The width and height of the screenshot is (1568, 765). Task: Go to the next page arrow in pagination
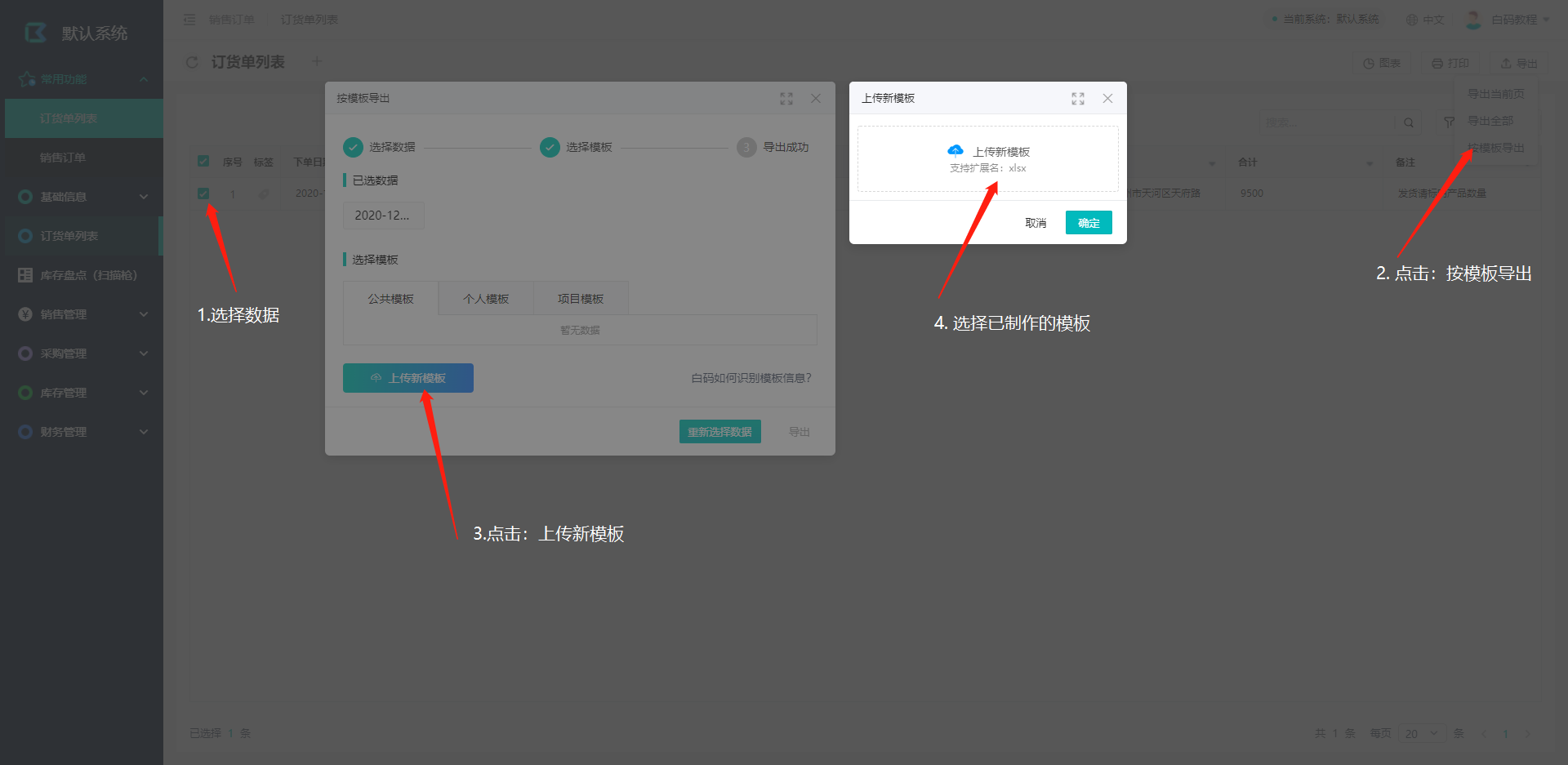point(1527,733)
